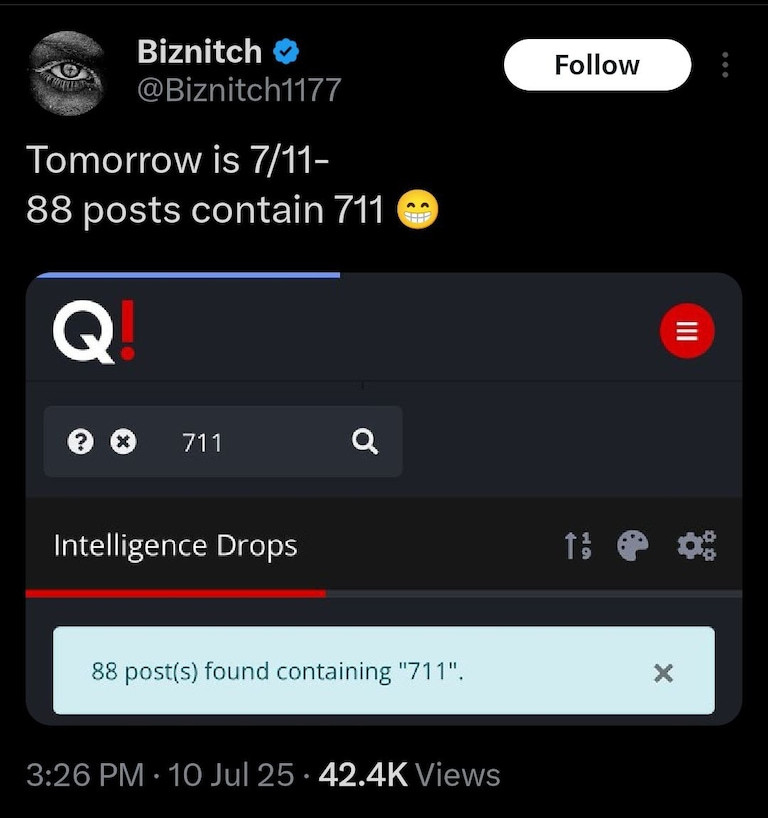Viewport: 768px width, 818px height.
Task: Click the Biznitch profile avatar
Action: click(x=68, y=71)
